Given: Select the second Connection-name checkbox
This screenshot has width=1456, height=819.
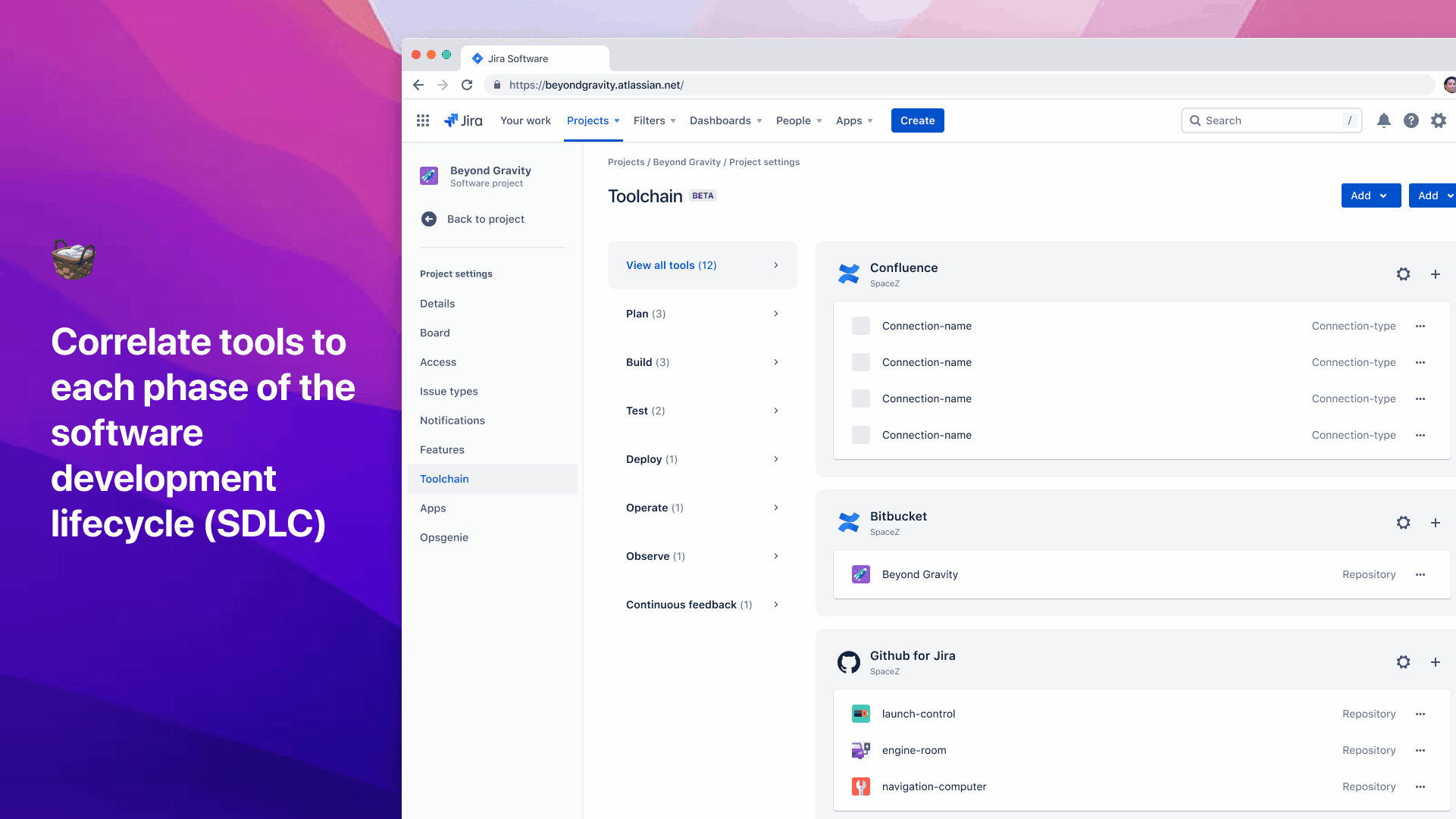Looking at the screenshot, I should (860, 362).
